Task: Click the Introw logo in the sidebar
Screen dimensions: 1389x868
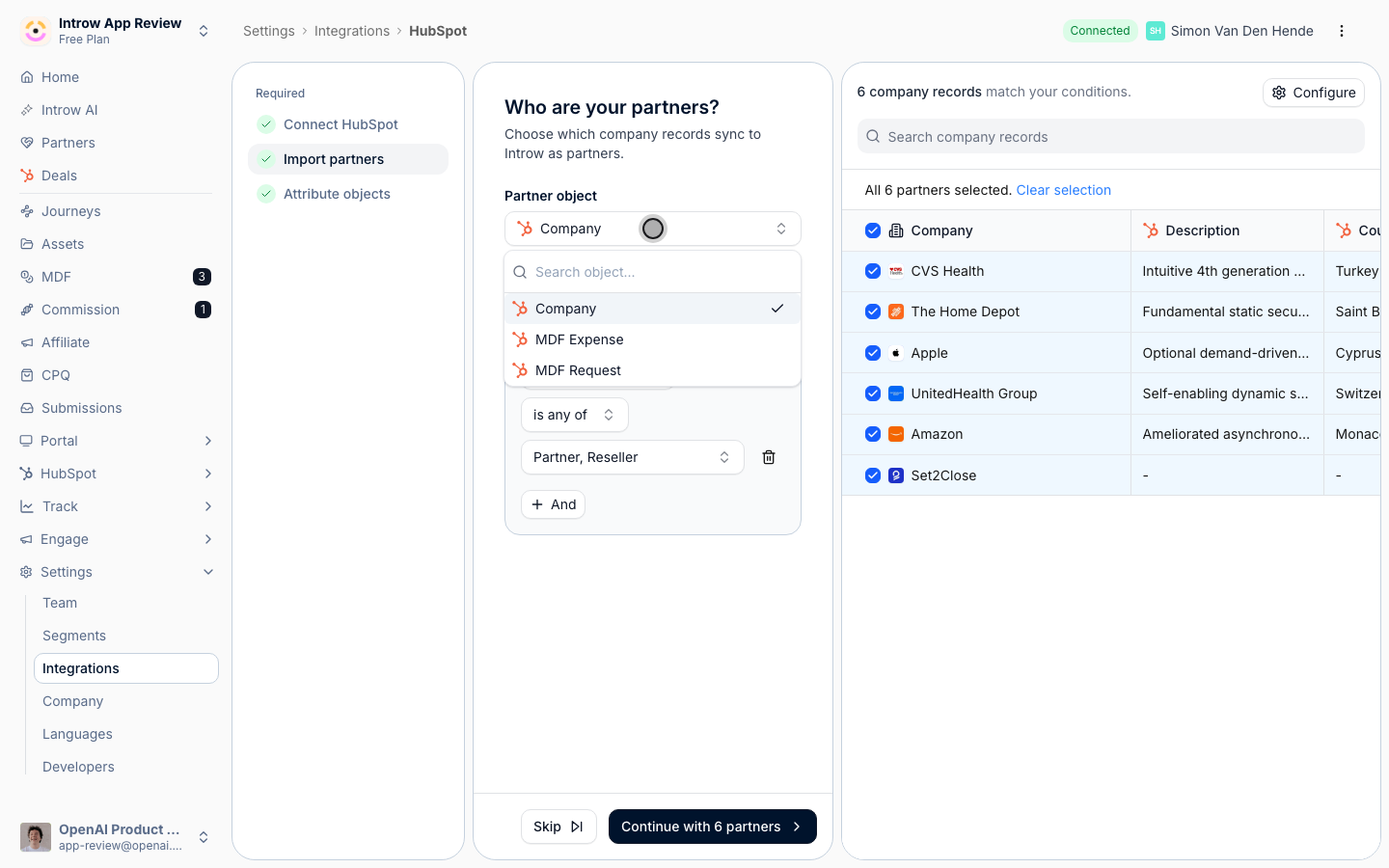Action: tap(36, 31)
